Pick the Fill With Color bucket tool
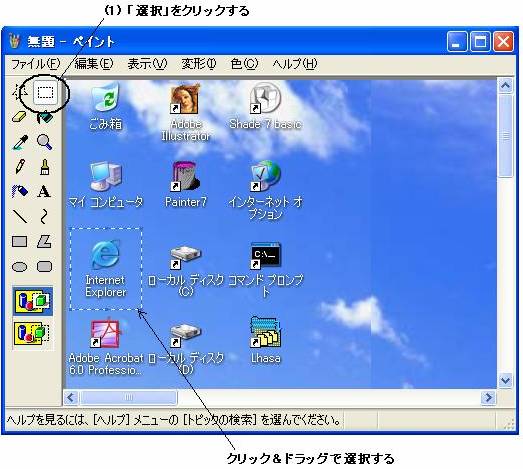Image resolution: width=523 pixels, height=469 pixels. (x=45, y=117)
